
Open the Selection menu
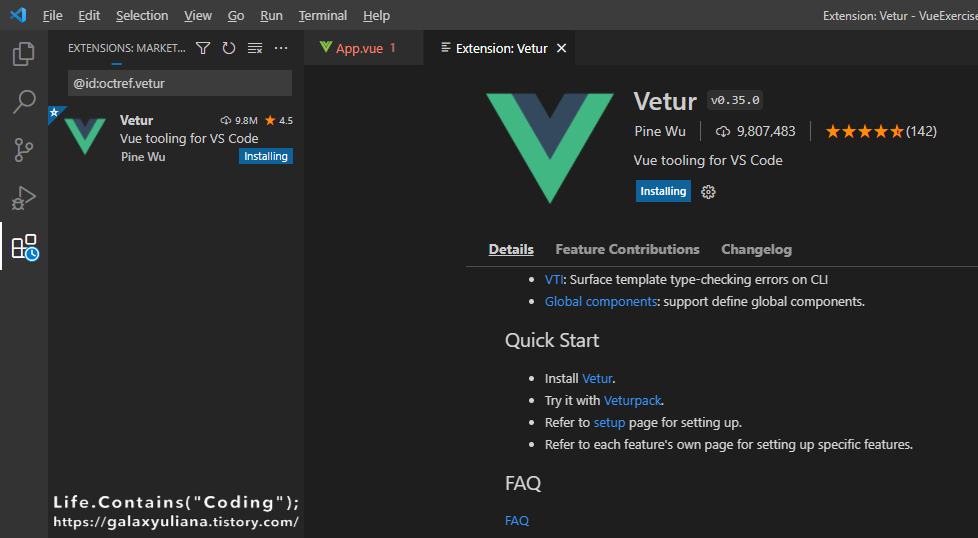142,16
